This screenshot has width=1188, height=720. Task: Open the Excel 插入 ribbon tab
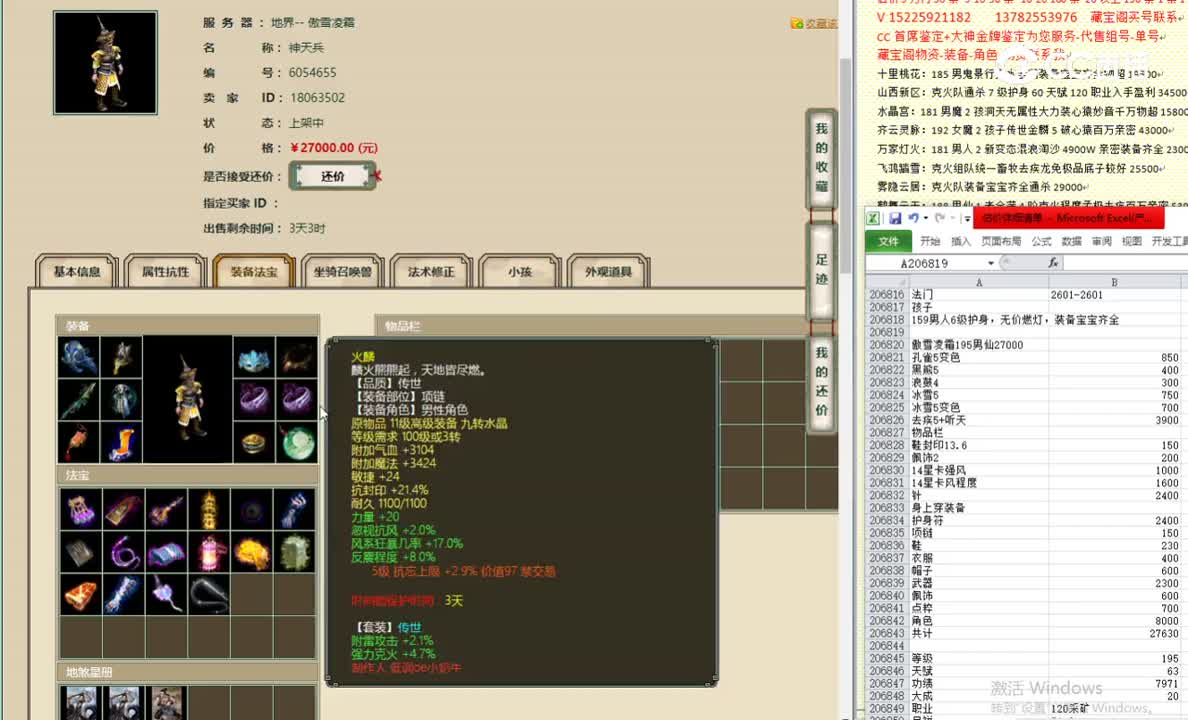[x=961, y=241]
